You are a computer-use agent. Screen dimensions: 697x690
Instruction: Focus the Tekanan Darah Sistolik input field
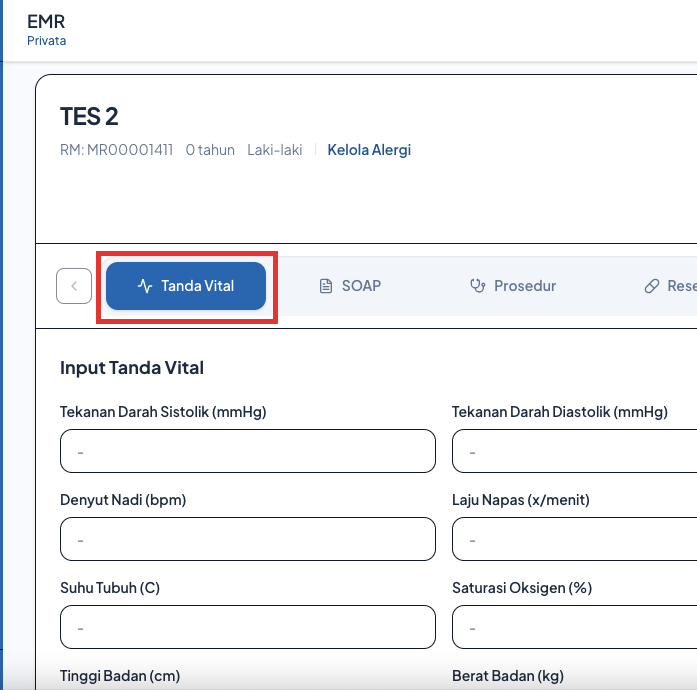[248, 451]
